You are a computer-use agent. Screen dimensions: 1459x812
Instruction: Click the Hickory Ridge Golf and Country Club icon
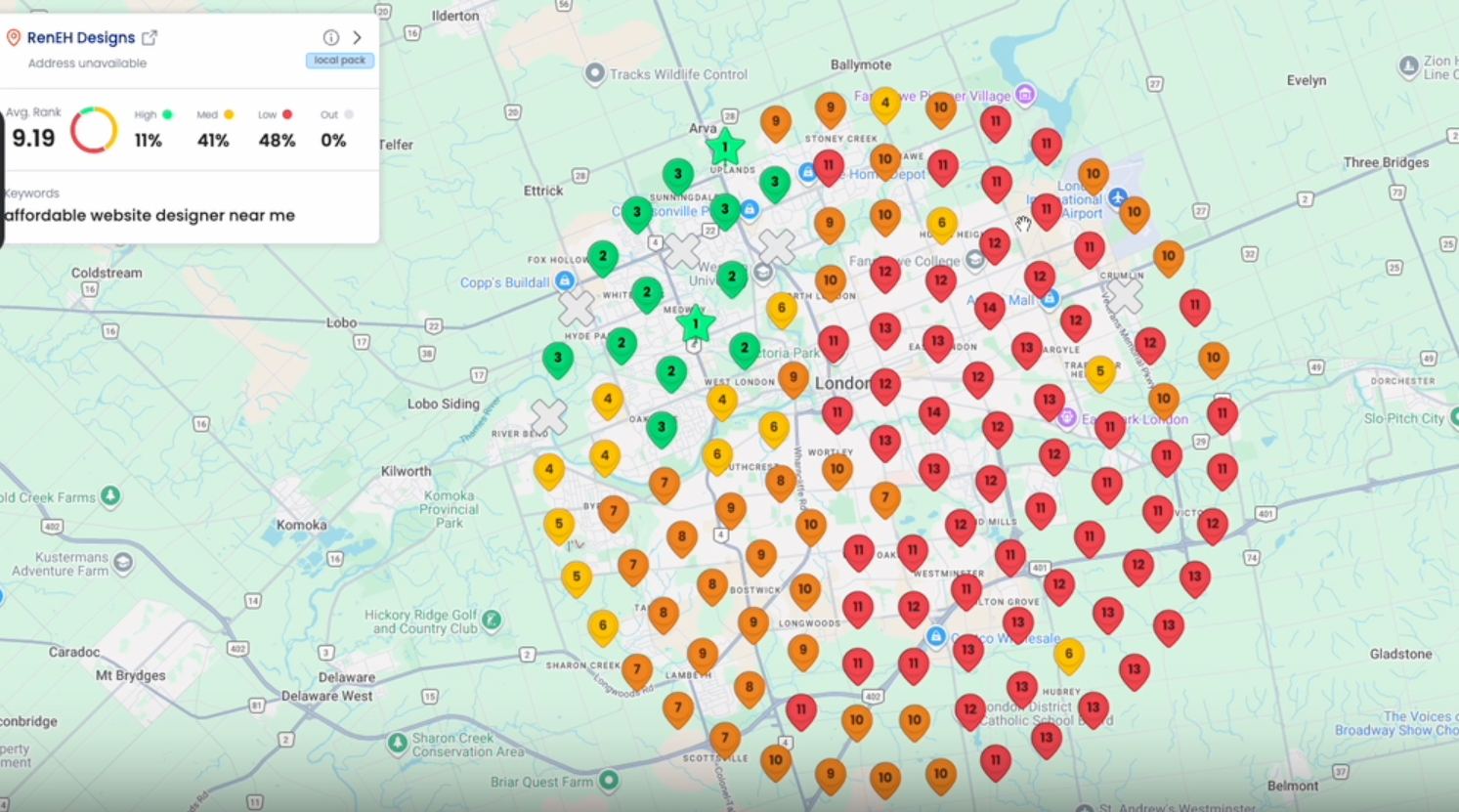(x=492, y=620)
